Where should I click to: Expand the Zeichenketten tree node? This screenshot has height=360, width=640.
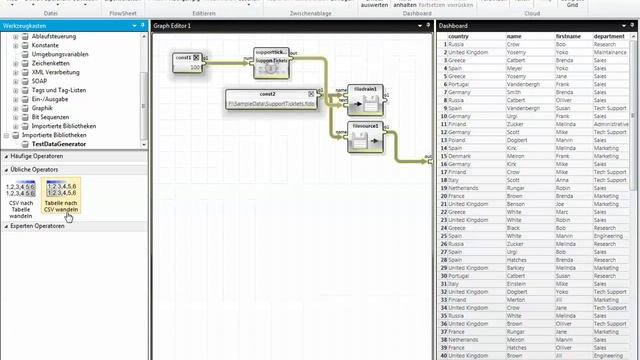(16, 63)
